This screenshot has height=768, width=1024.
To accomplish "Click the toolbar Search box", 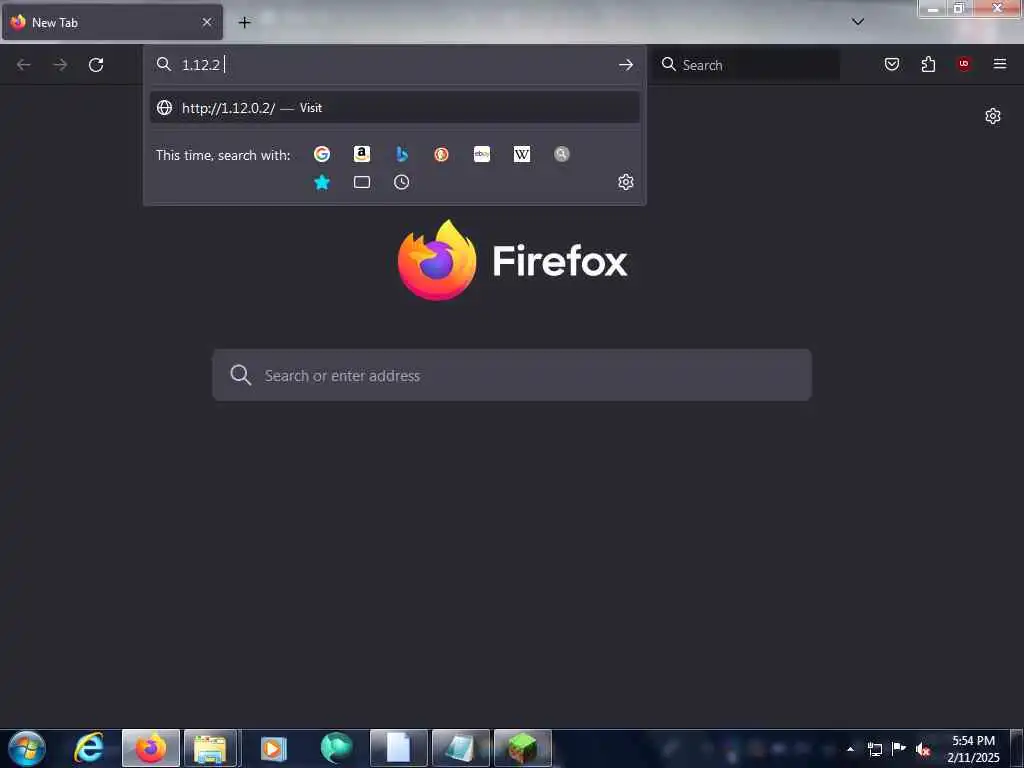I will pyautogui.click(x=746, y=65).
